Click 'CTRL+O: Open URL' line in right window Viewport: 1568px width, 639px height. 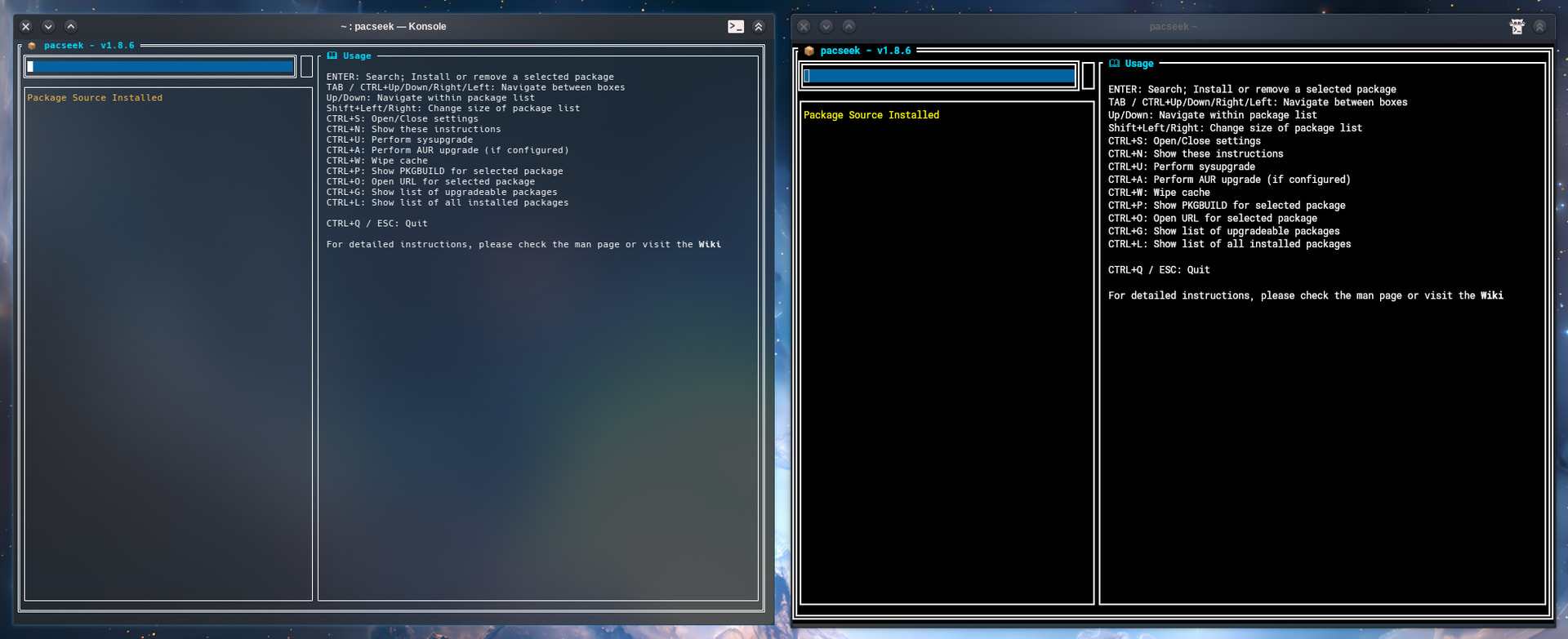coord(1213,219)
